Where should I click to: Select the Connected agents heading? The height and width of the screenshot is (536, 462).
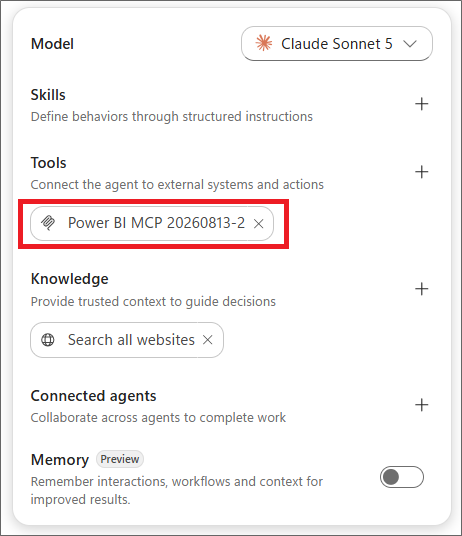[x=93, y=396]
